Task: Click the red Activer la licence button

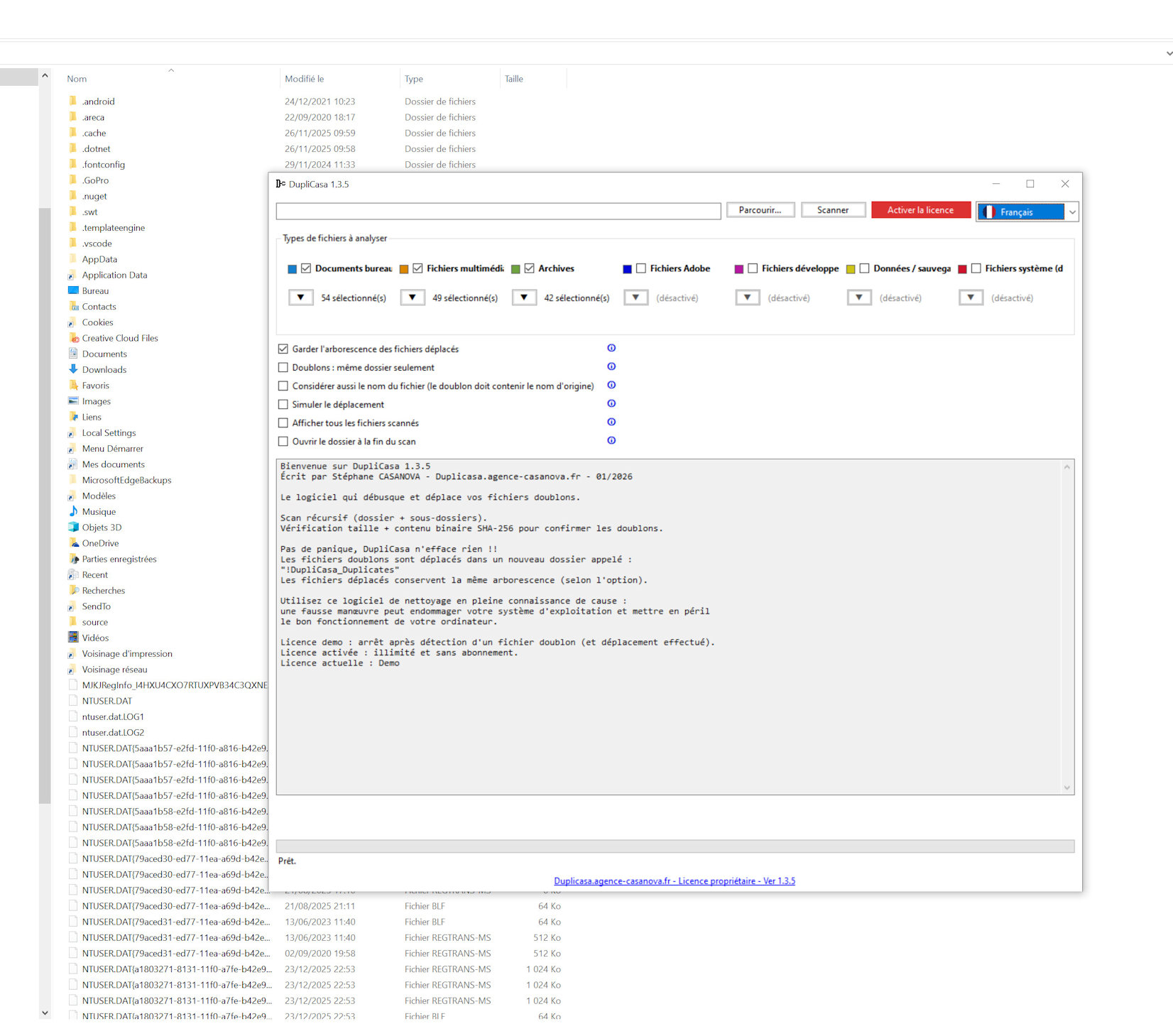Action: click(x=920, y=210)
